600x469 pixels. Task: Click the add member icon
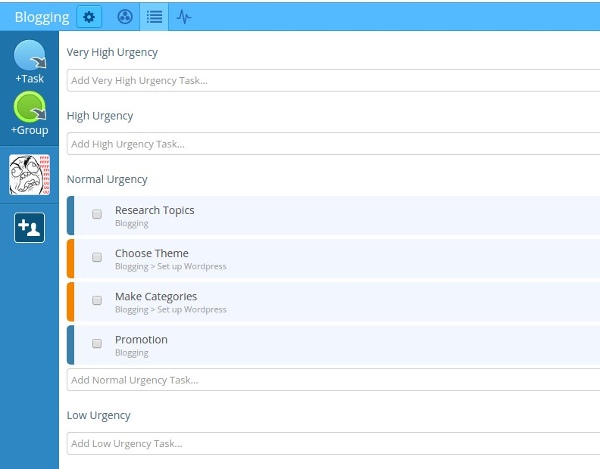(x=29, y=228)
